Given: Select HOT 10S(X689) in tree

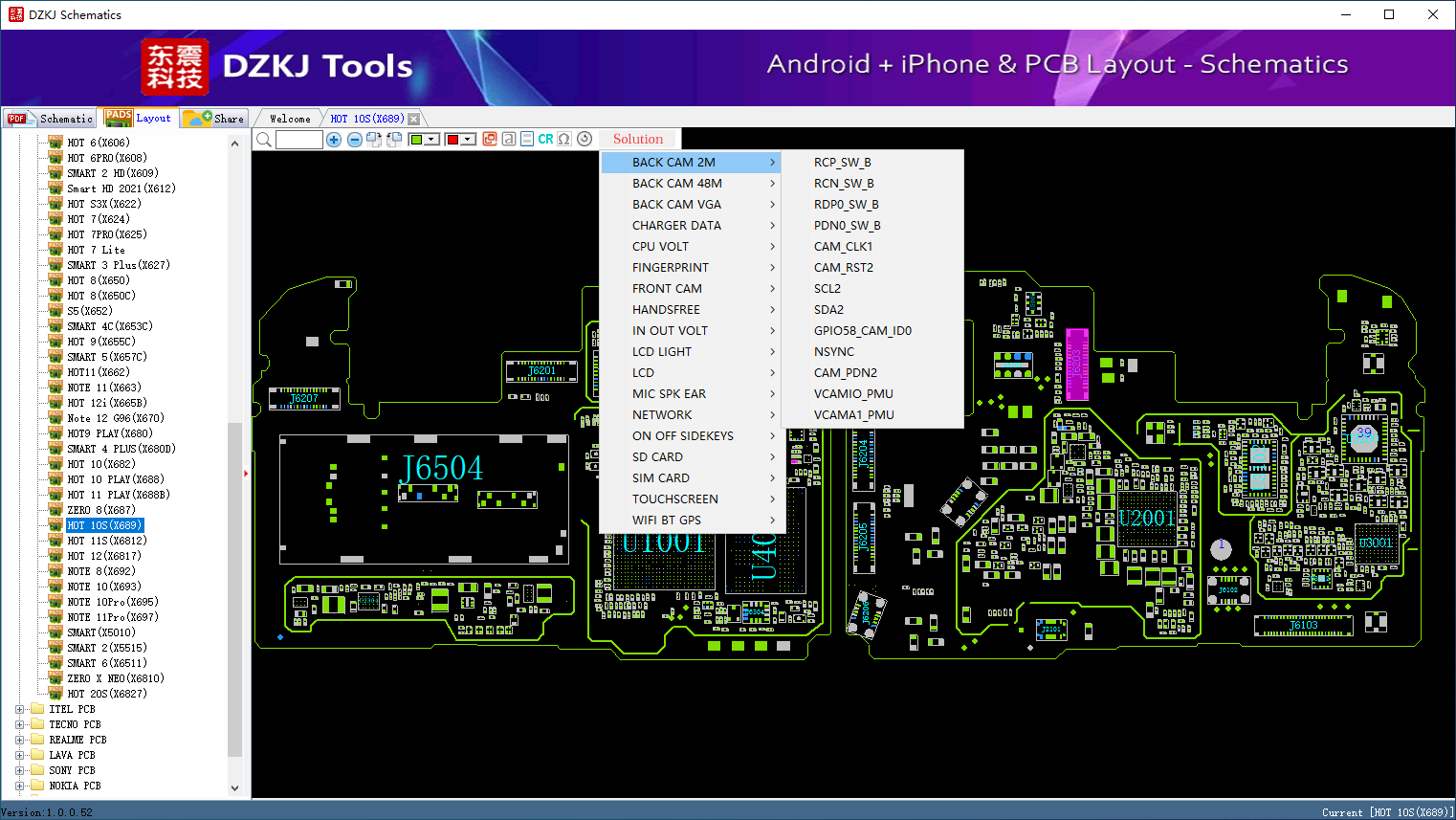Looking at the screenshot, I should click(104, 525).
